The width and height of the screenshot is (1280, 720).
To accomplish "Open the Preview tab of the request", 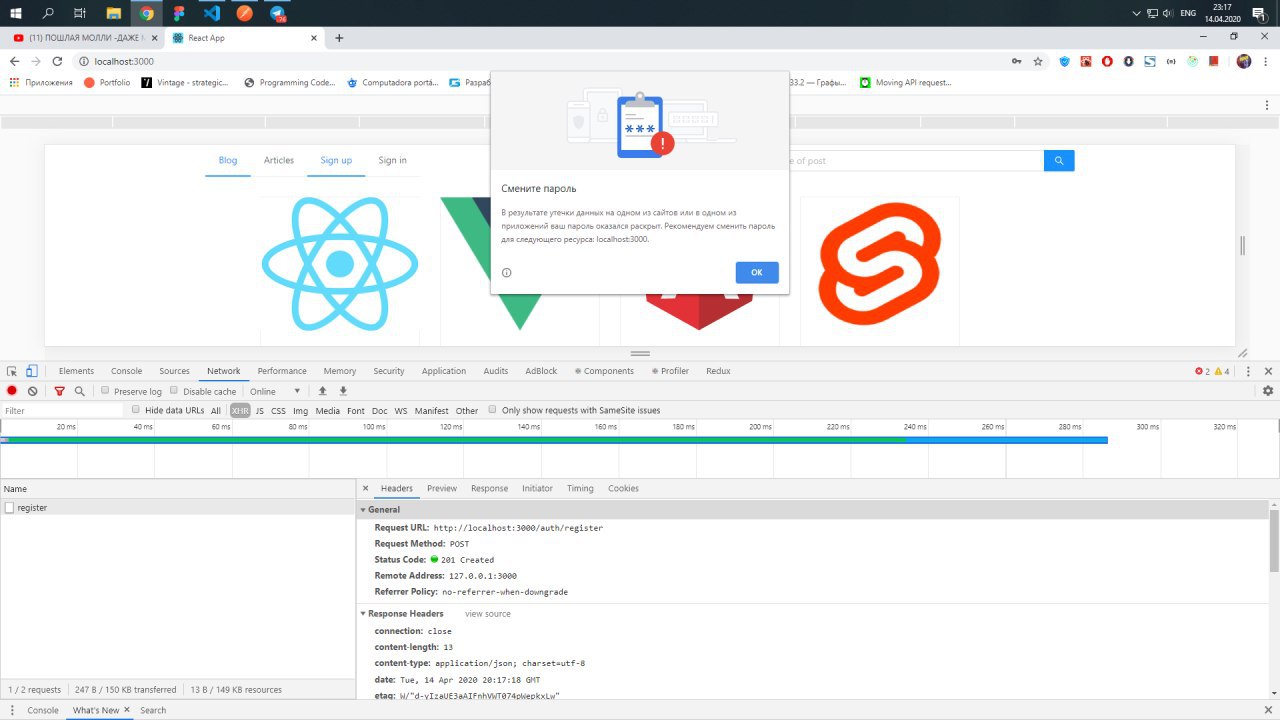I will point(442,488).
